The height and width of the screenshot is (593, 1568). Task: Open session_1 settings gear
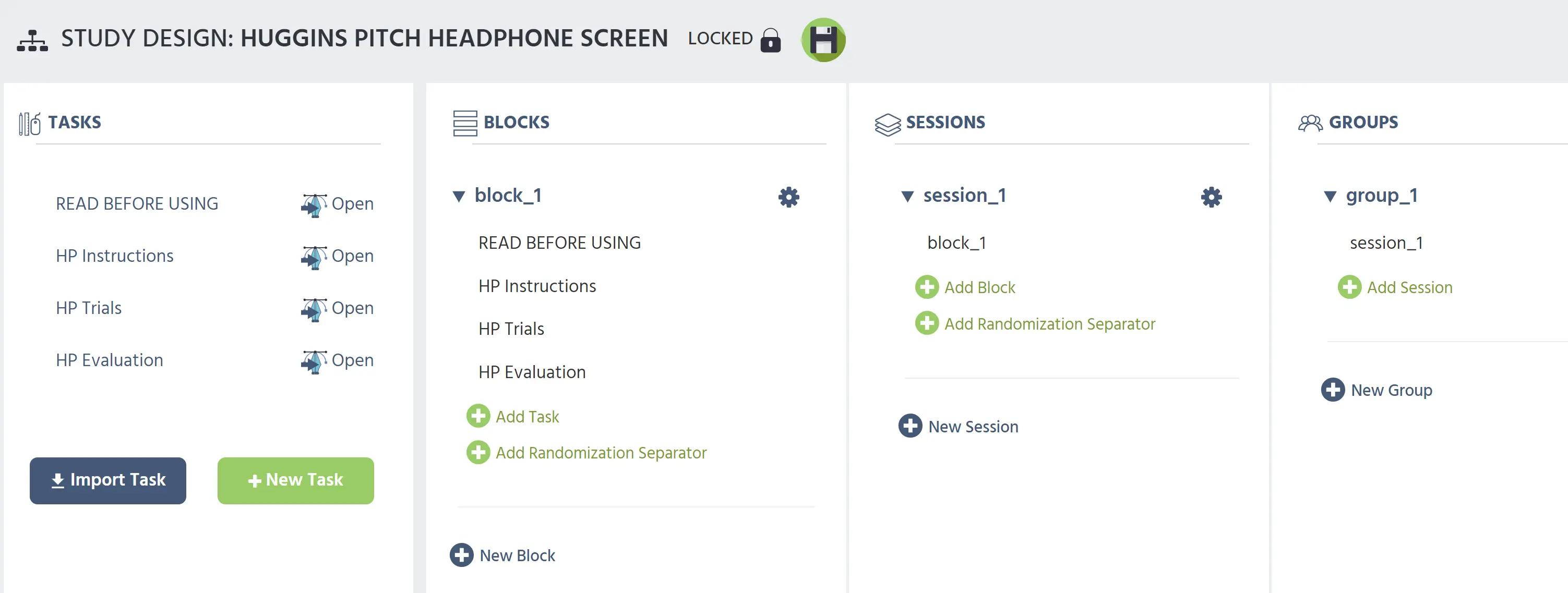(x=1211, y=197)
